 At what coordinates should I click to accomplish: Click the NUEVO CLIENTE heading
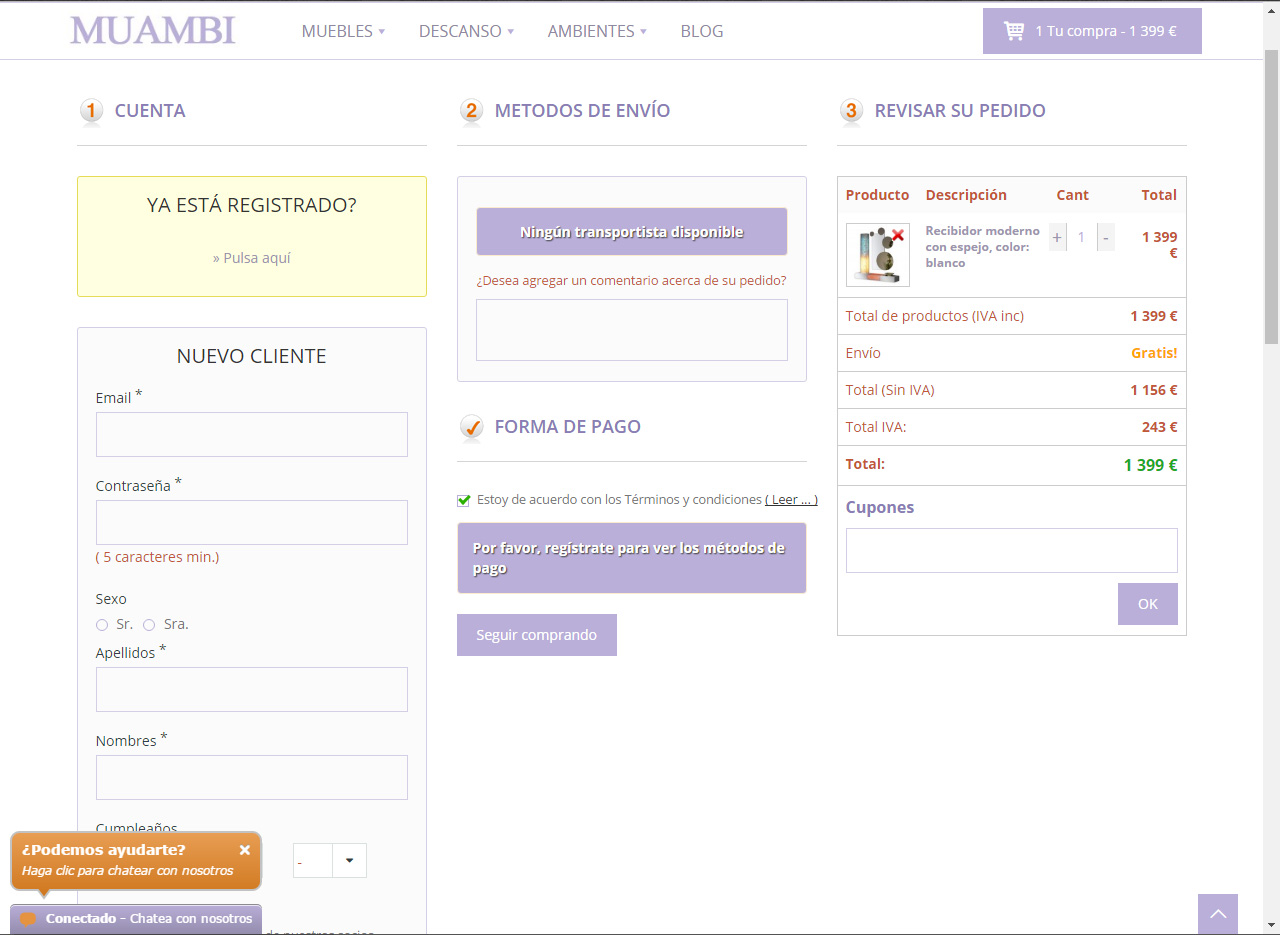coord(252,356)
